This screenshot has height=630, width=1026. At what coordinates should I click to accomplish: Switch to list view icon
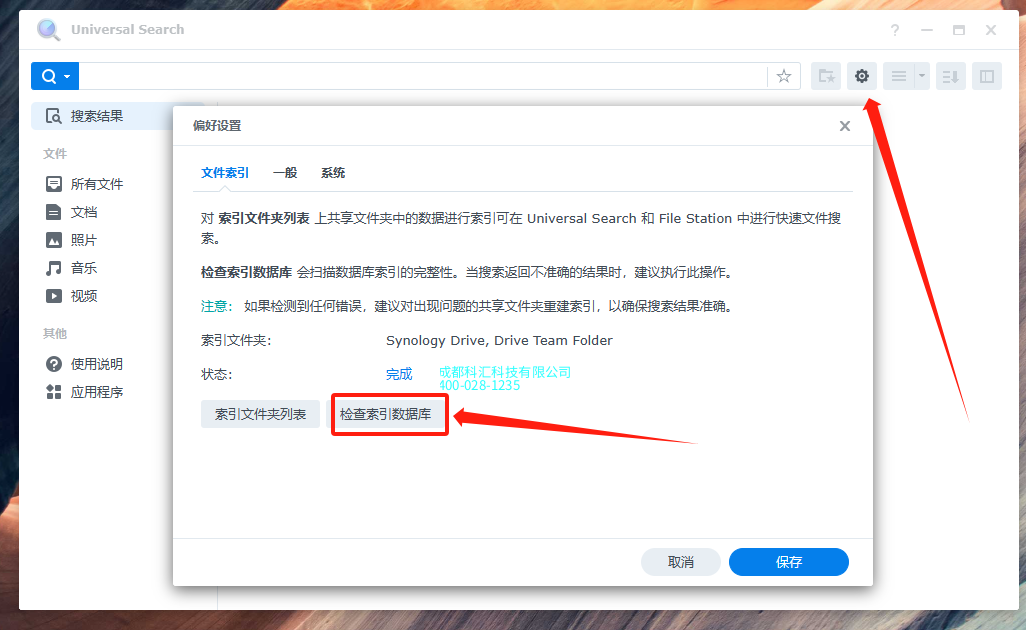tap(899, 77)
